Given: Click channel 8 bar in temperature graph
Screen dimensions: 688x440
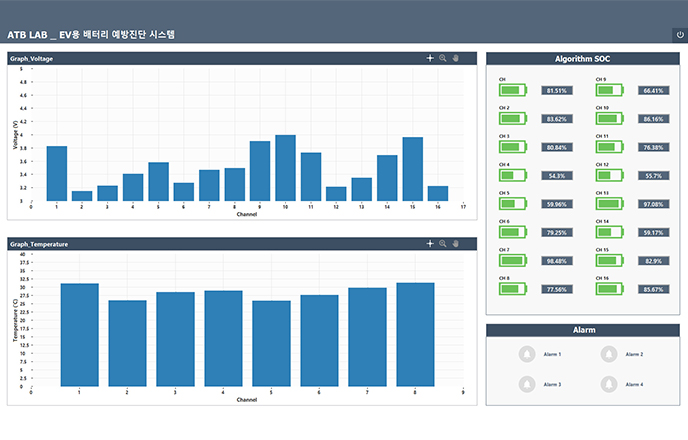Looking at the screenshot, I should (x=415, y=334).
